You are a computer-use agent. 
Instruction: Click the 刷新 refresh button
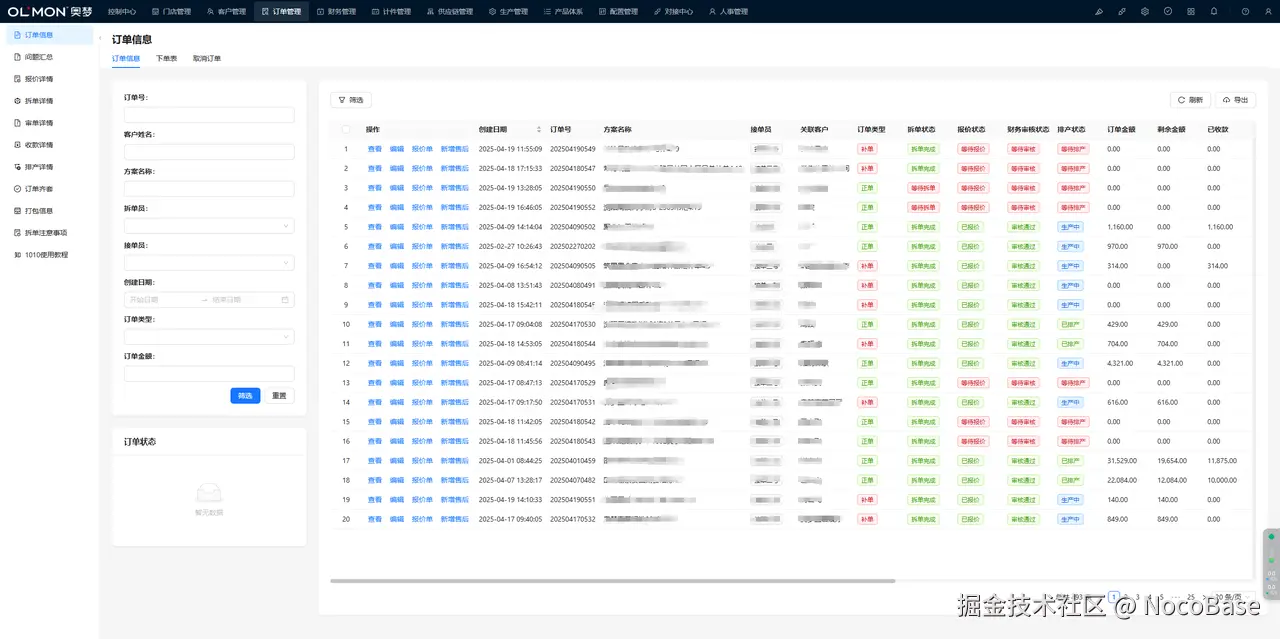point(1190,100)
